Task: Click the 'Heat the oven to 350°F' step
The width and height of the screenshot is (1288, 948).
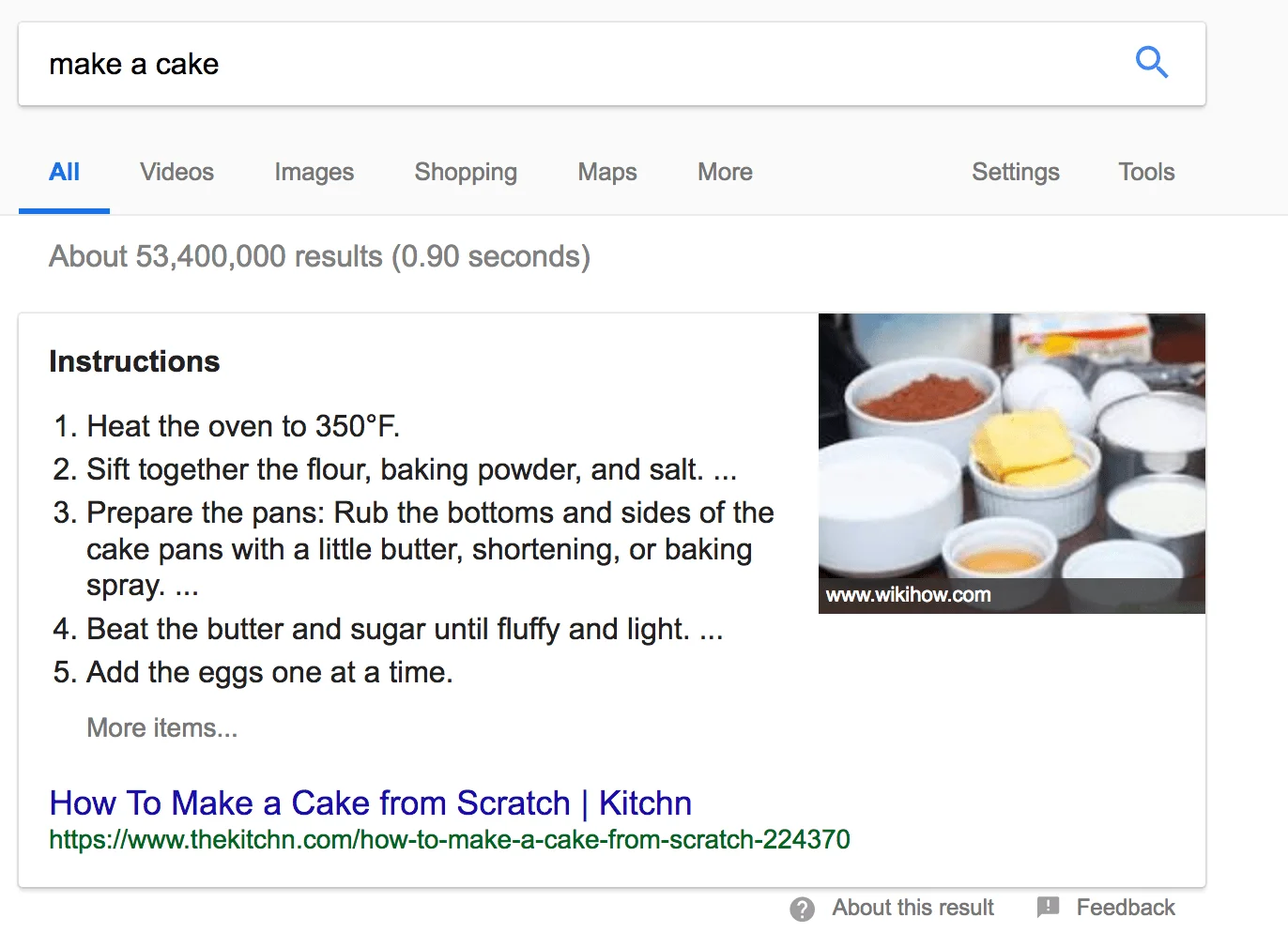Action: click(243, 427)
